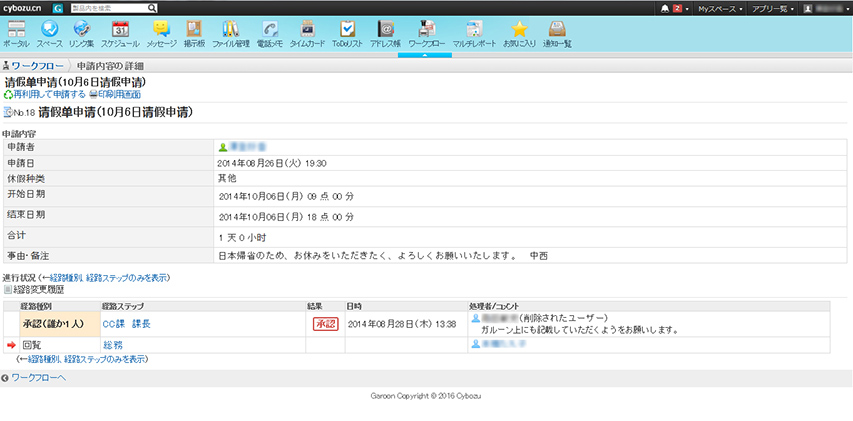This screenshot has height=421, width=853.
Task: Open the File management (ファイル管理) icon
Action: (230, 29)
